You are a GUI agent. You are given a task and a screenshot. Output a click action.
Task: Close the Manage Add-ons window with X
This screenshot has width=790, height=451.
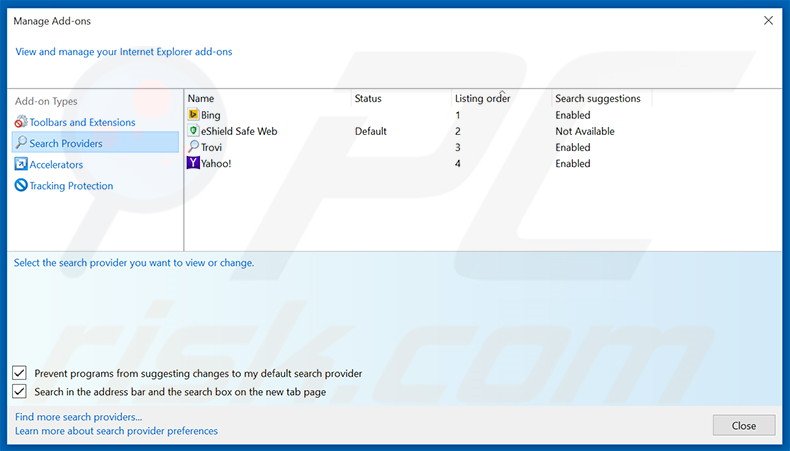pos(768,21)
